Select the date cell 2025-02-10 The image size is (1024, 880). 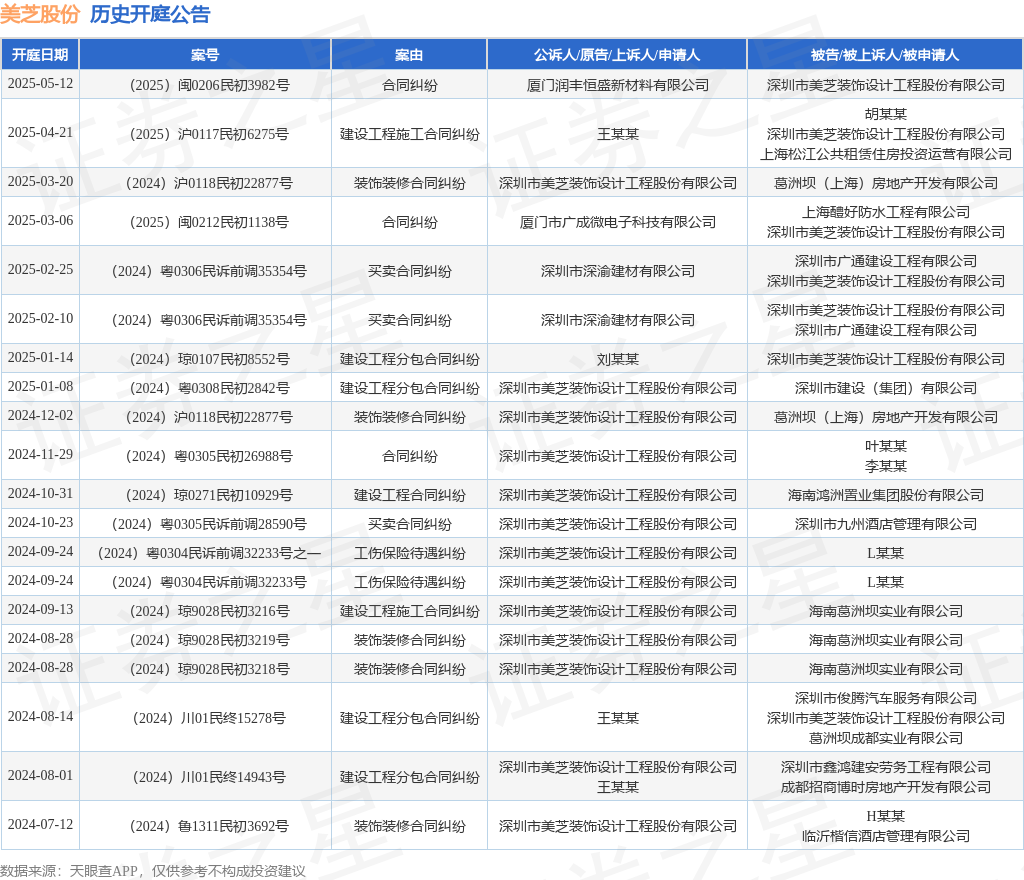[x=40, y=319]
